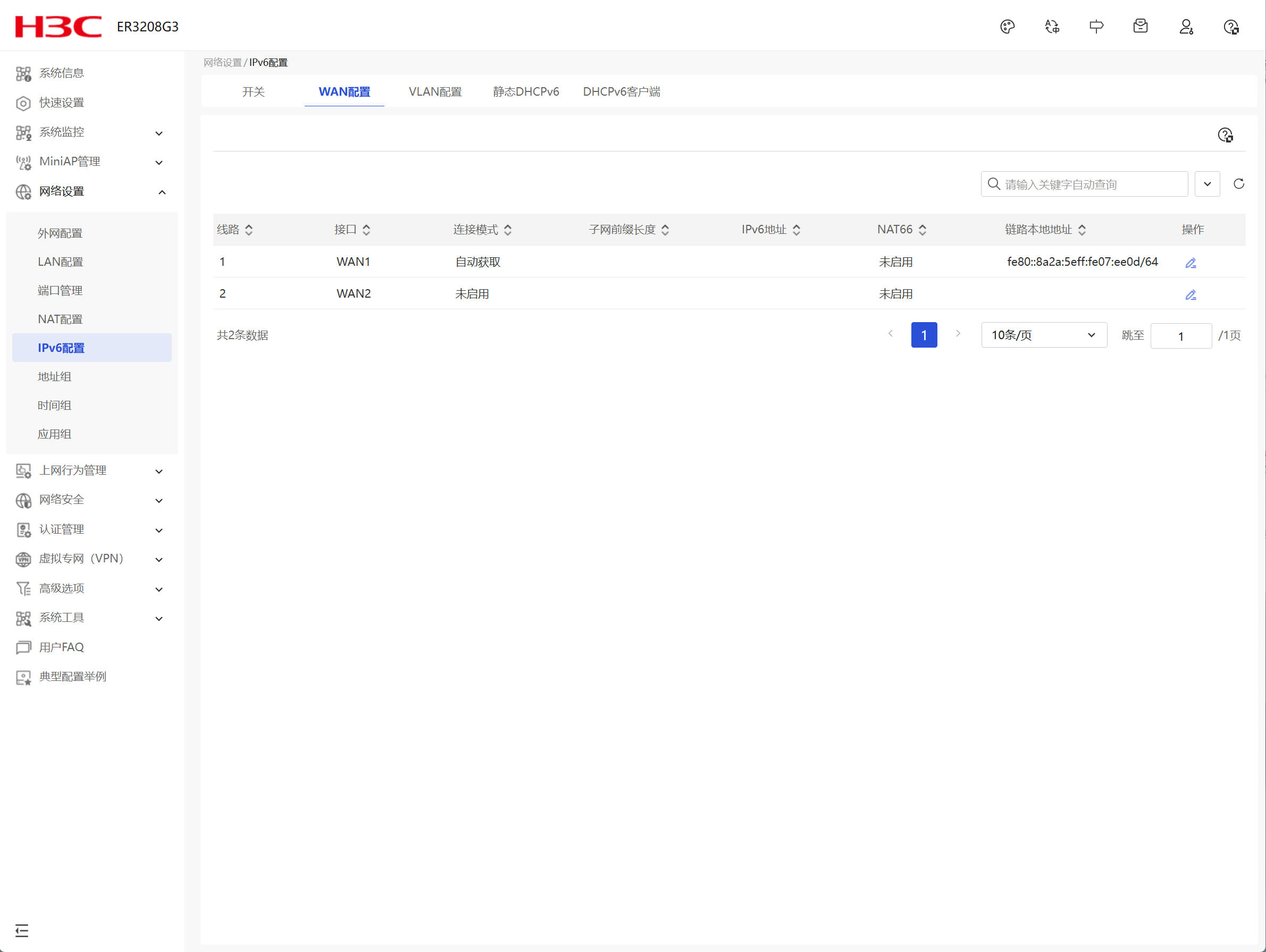Click the theme palette icon in header

pos(1007,27)
